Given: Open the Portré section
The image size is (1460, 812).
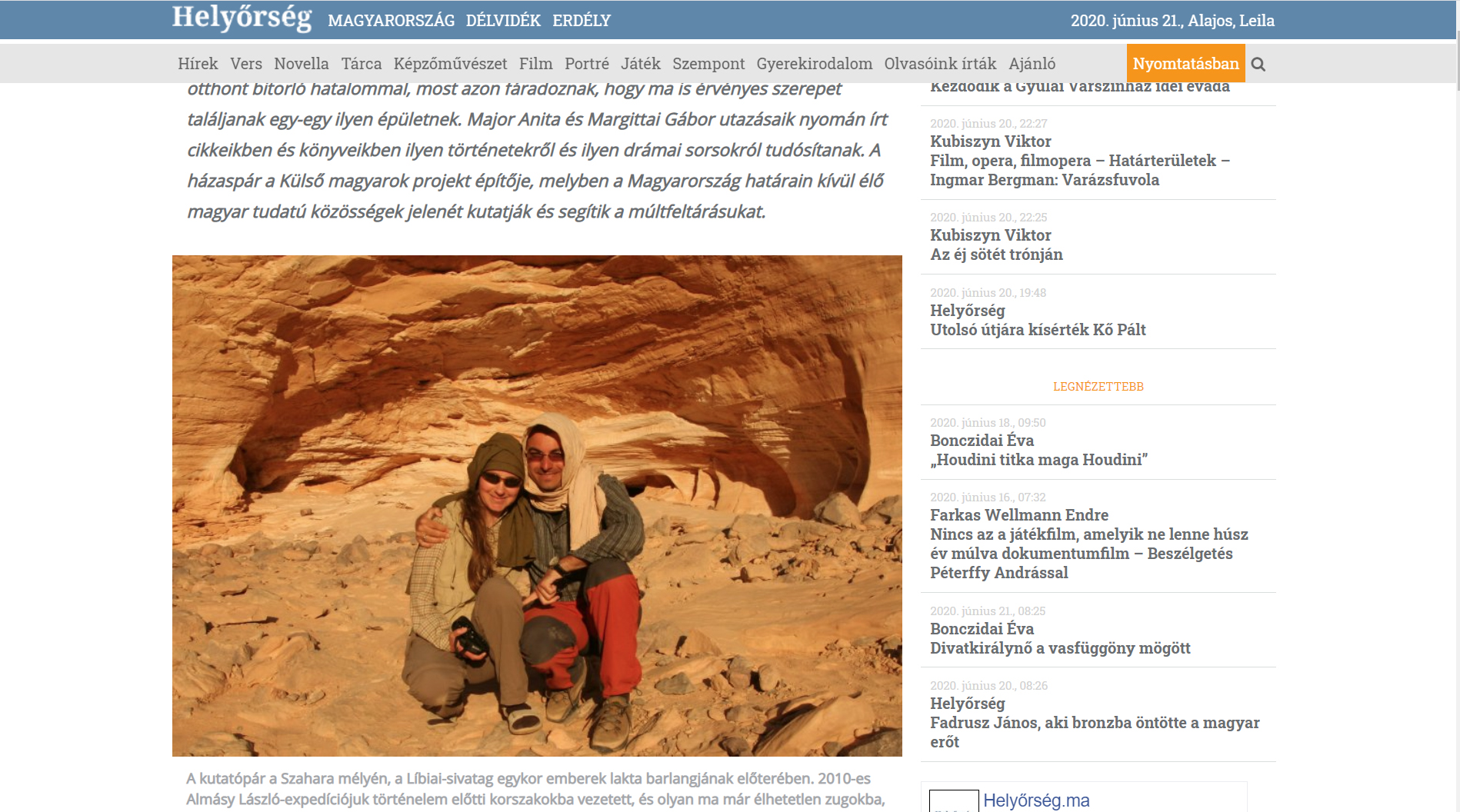Looking at the screenshot, I should click(x=587, y=64).
